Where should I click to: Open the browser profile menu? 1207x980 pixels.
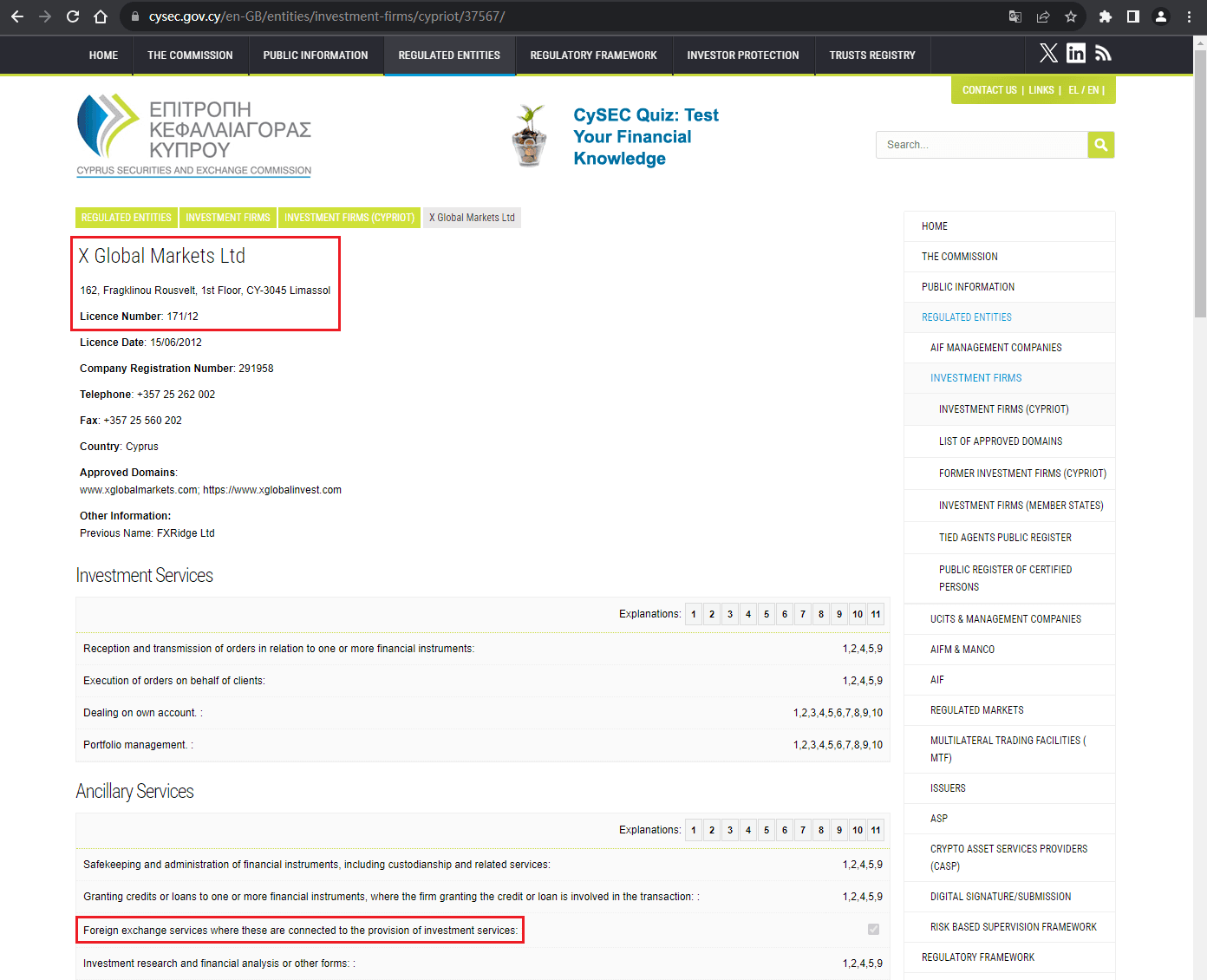pyautogui.click(x=1161, y=16)
